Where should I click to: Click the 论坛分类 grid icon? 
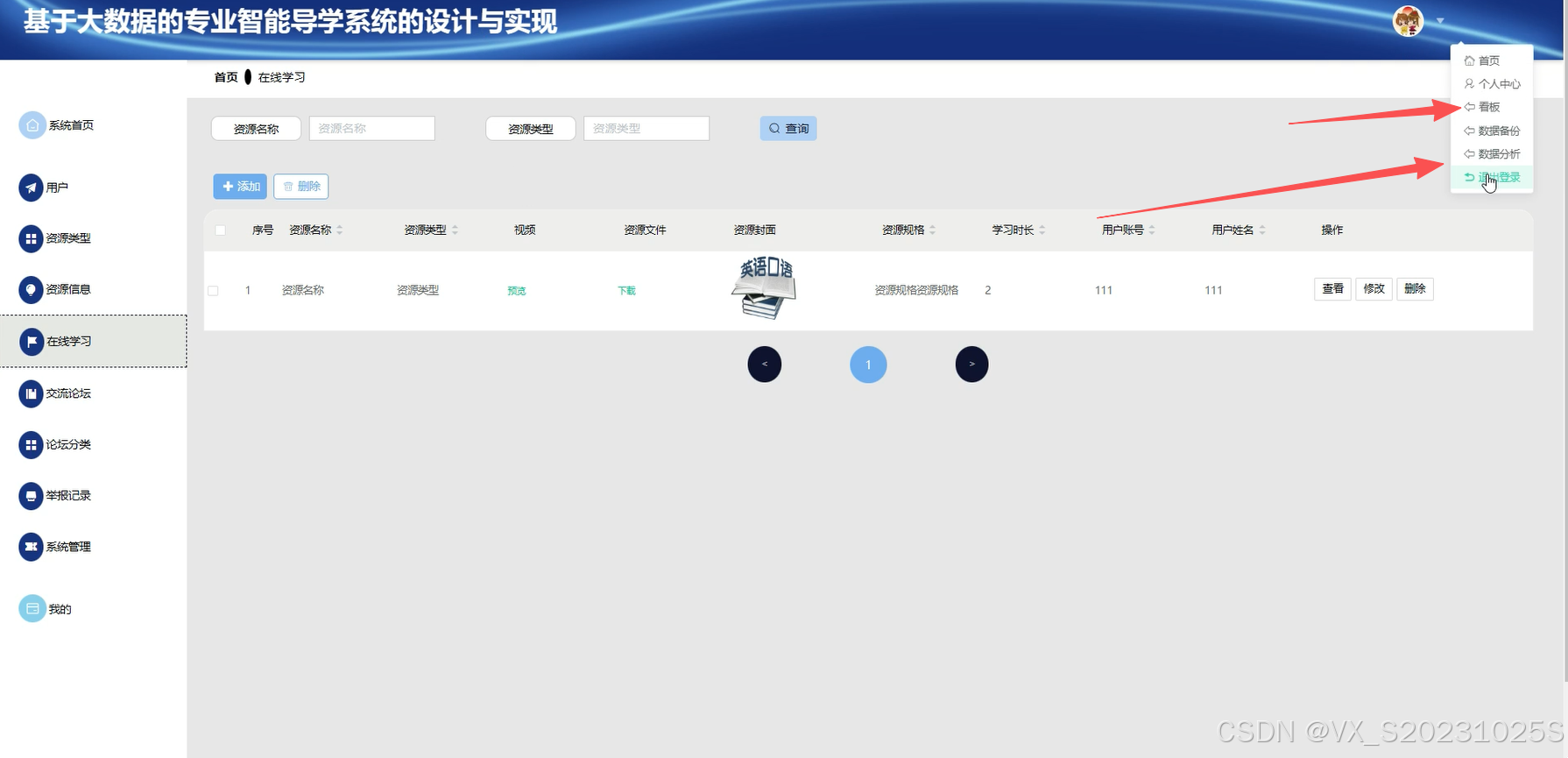(31, 444)
